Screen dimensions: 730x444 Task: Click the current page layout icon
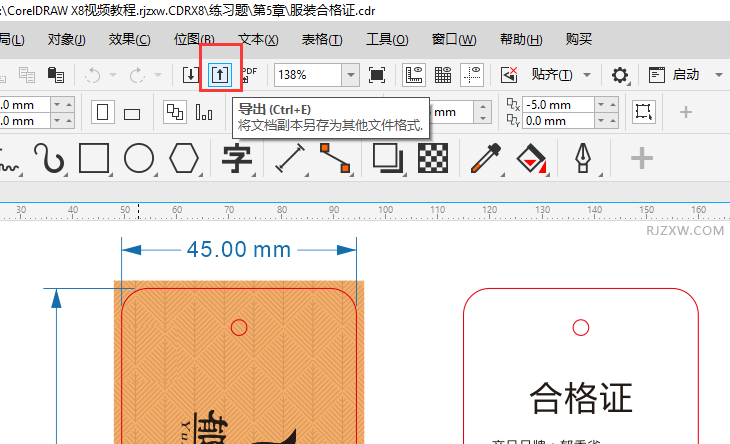[204, 112]
